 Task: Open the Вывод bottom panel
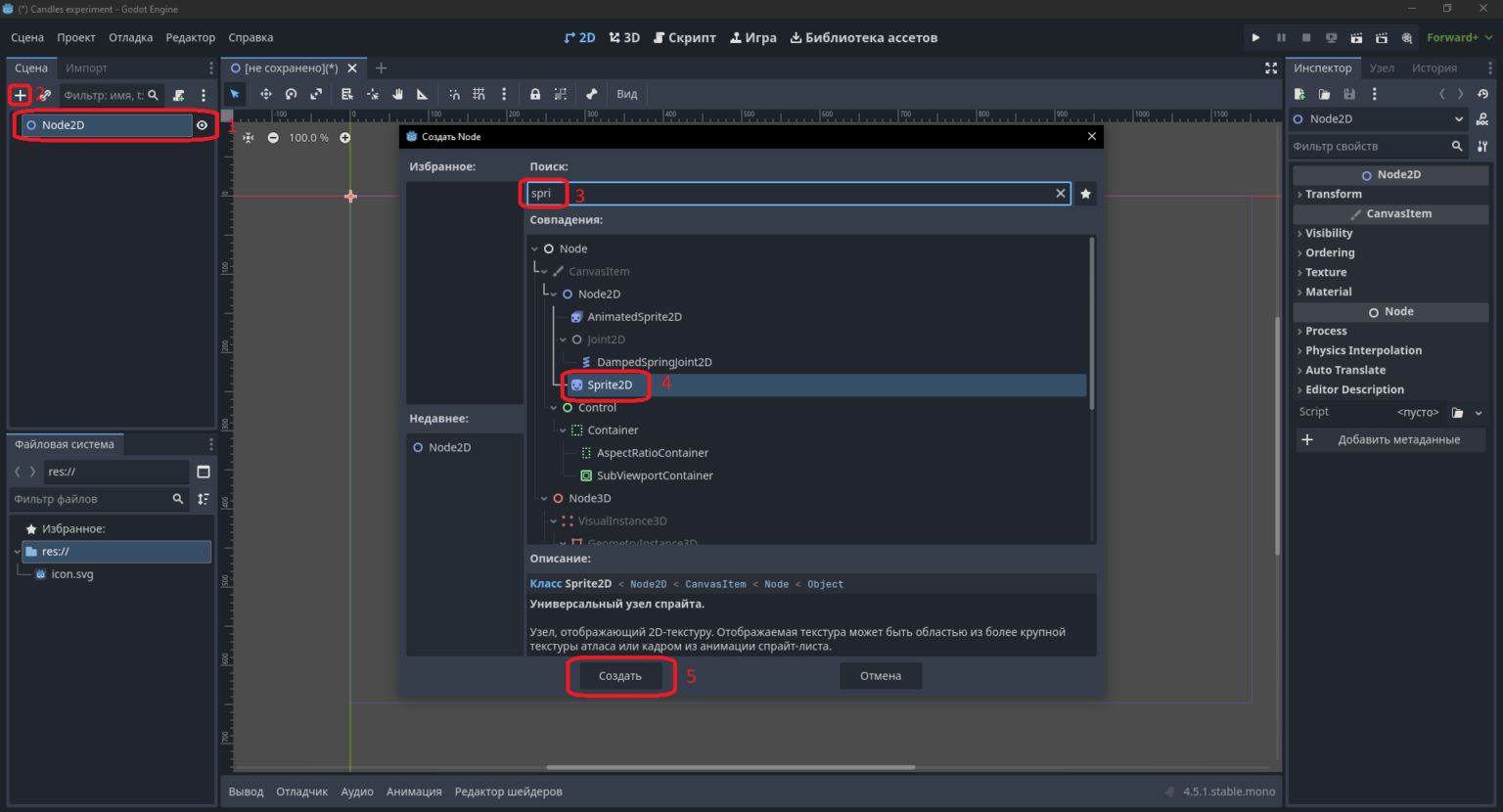click(246, 791)
